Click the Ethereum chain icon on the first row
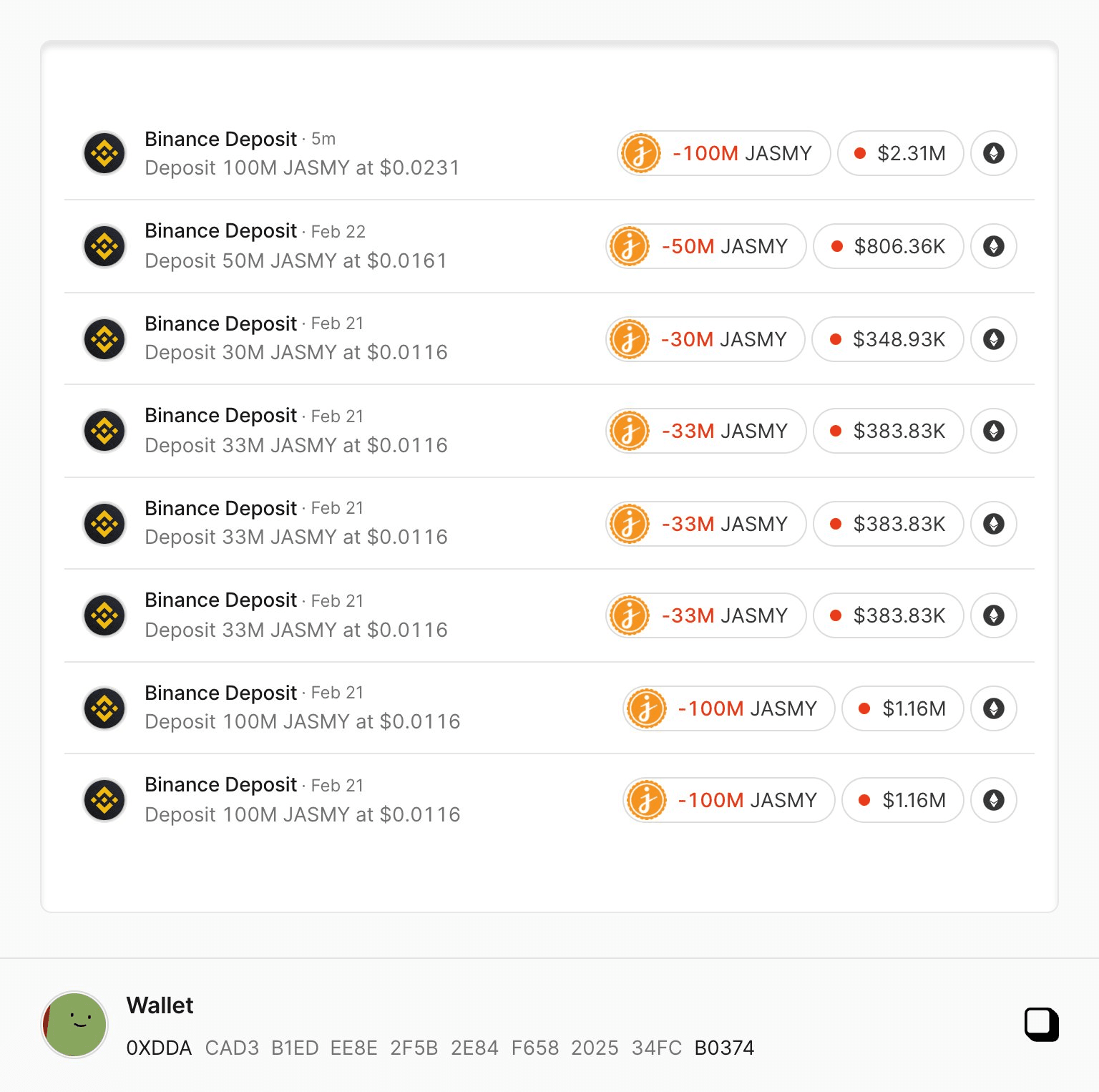 [x=993, y=153]
